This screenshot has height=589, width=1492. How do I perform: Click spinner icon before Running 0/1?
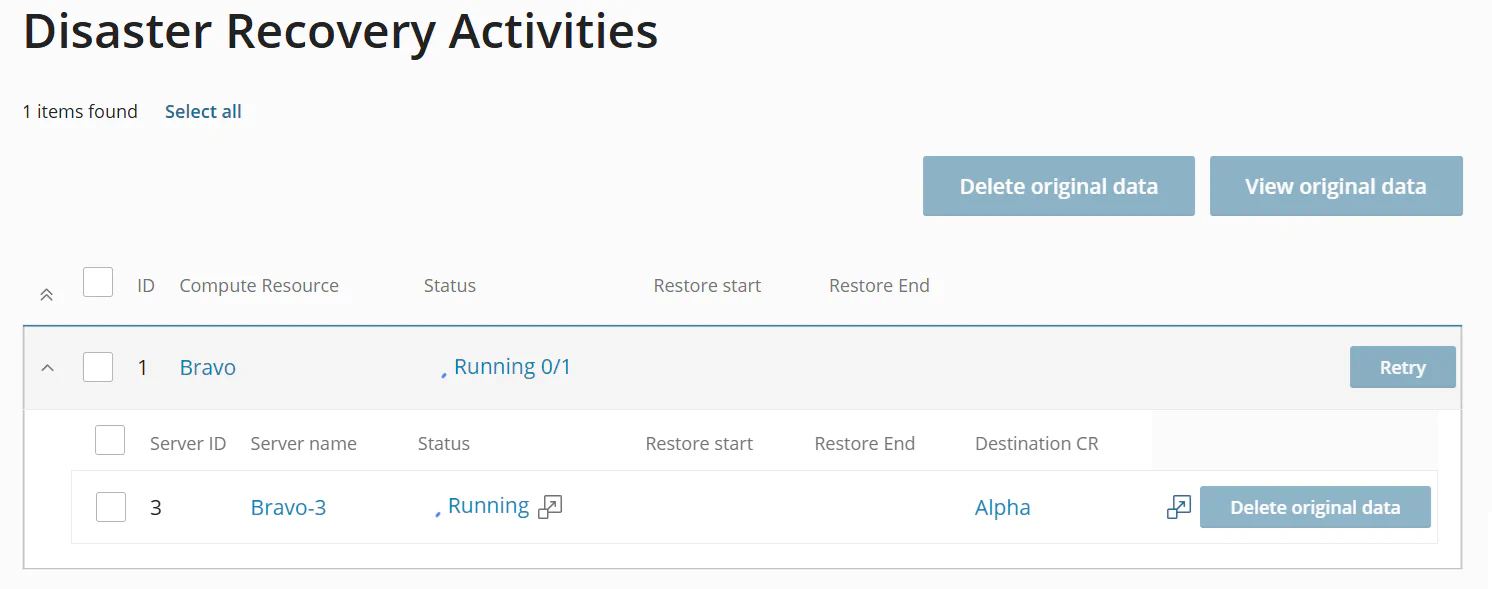444,373
